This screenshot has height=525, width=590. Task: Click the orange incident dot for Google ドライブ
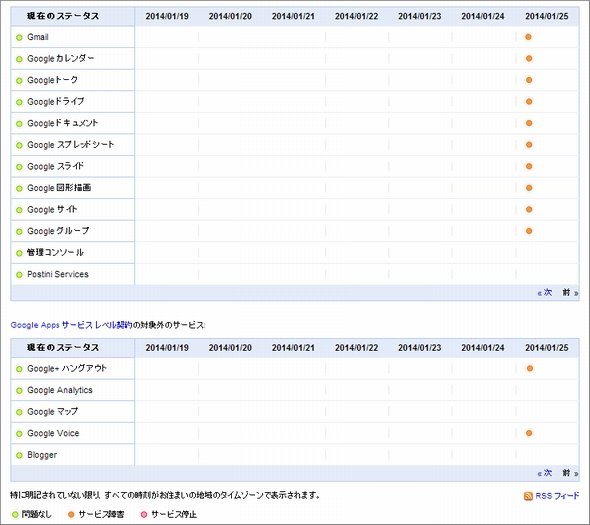(529, 102)
